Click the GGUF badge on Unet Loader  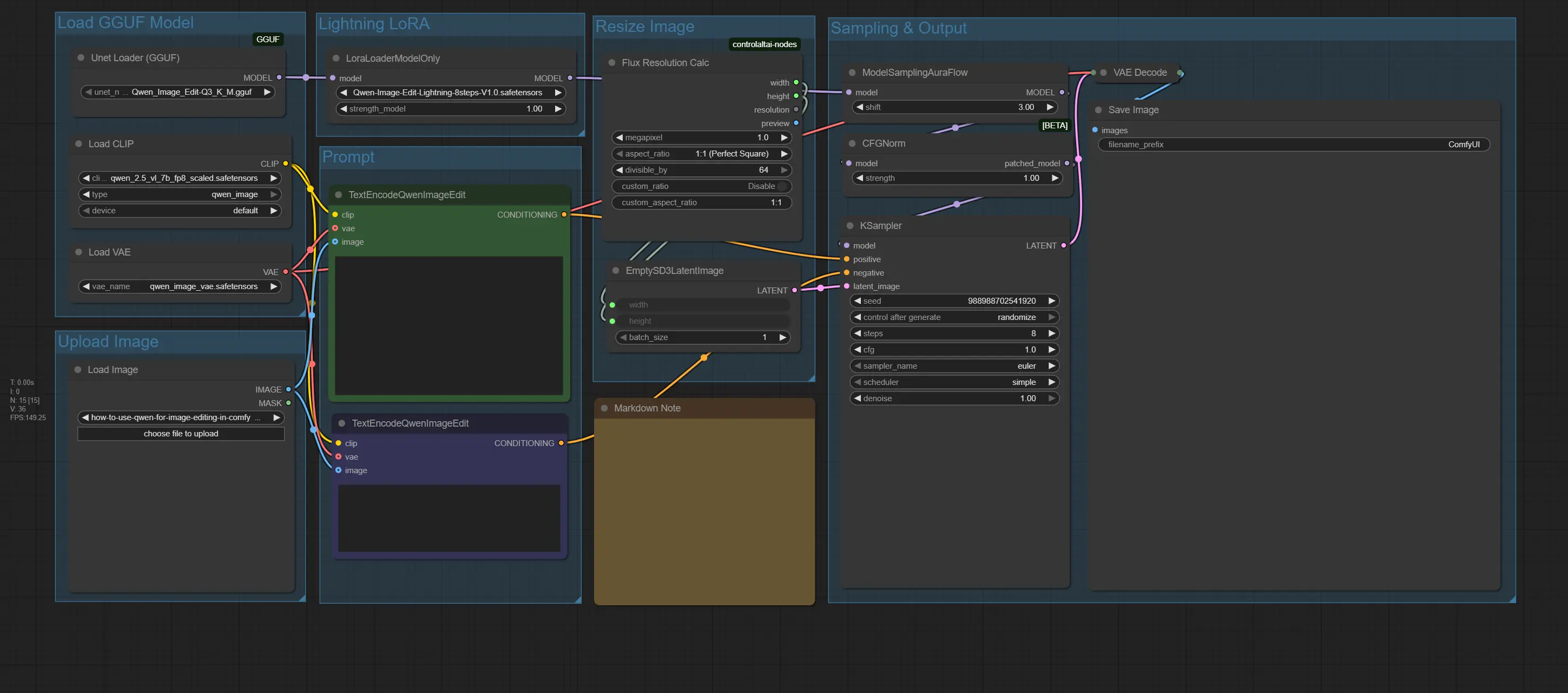pyautogui.click(x=268, y=39)
